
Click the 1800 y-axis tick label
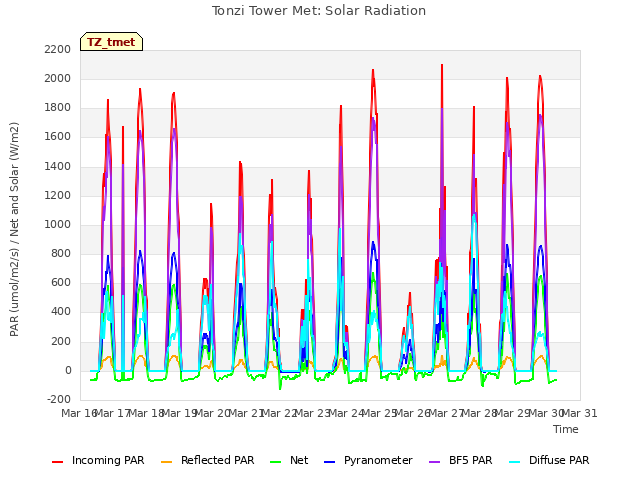(58, 108)
